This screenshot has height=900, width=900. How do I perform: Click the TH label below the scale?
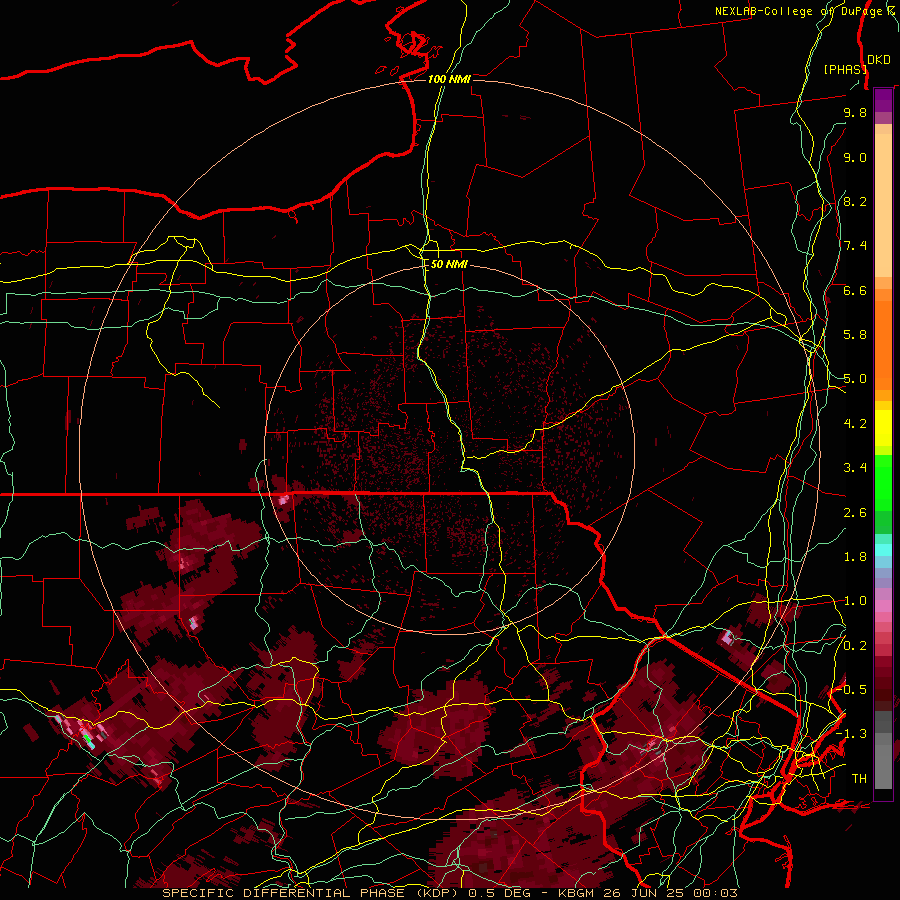tap(859, 779)
